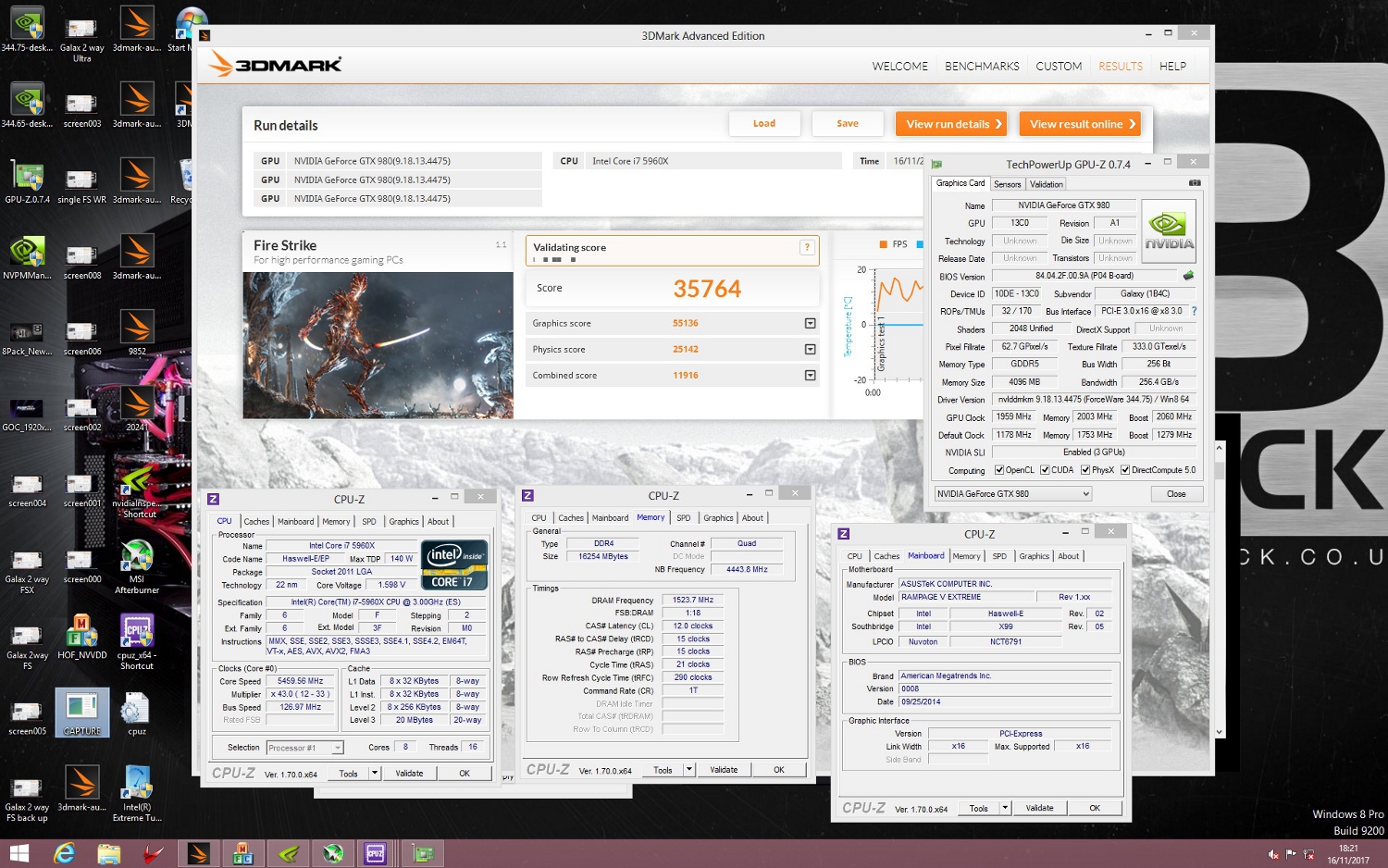The image size is (1388, 868).
Task: Open SPD tab in CPU-Z Memory window
Action: pos(684,518)
